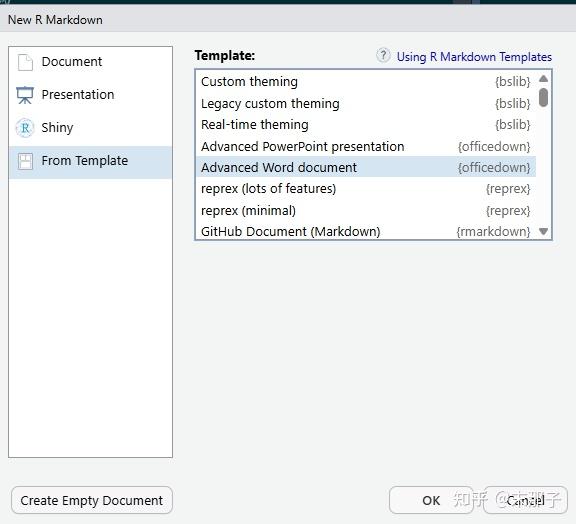This screenshot has width=576, height=524.
Task: Select the Document category label
Action: click(x=72, y=61)
